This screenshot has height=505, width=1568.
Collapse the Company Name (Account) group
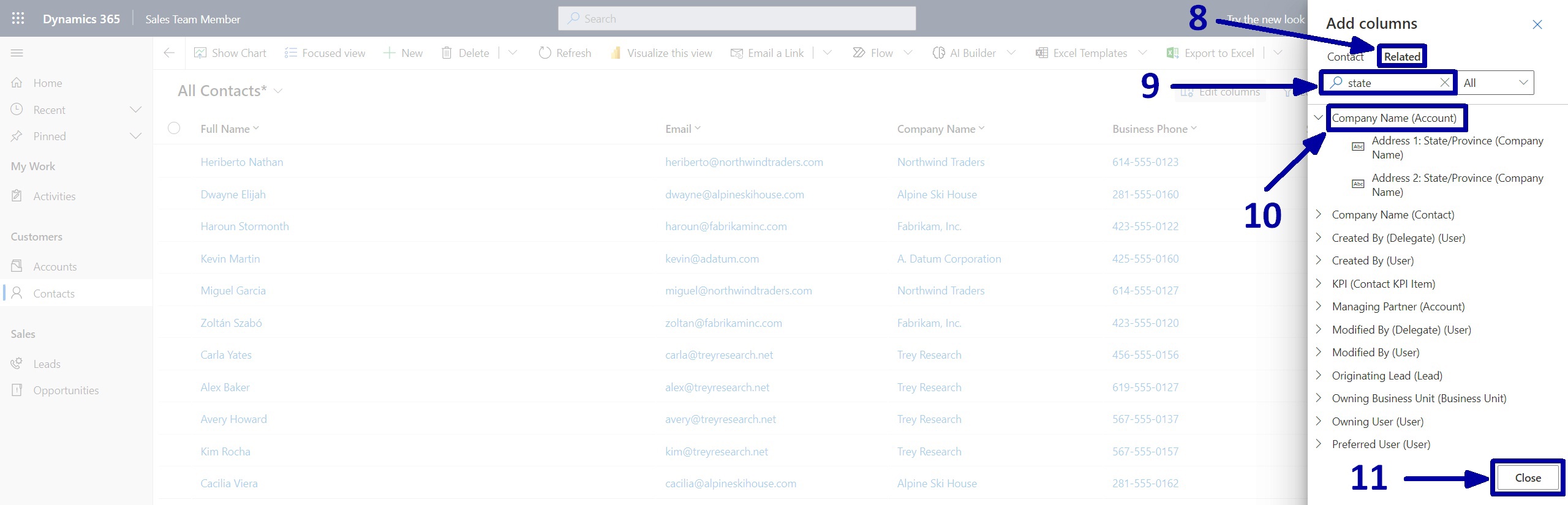click(x=1318, y=118)
